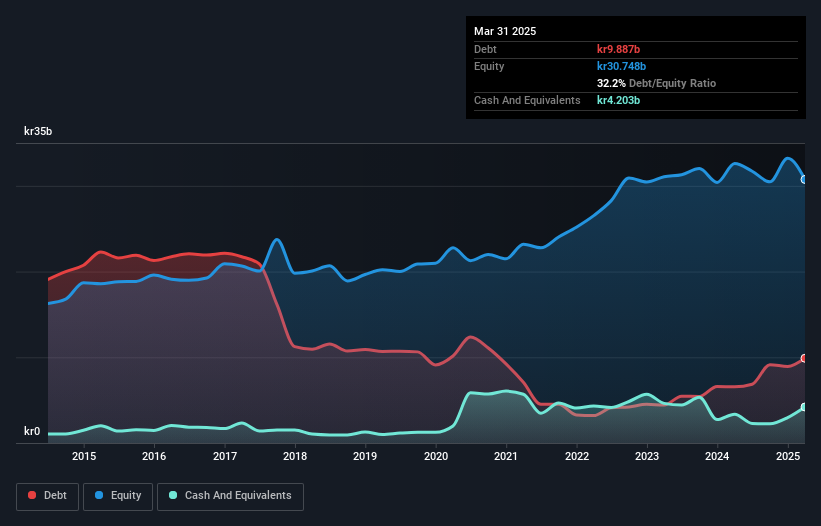Select the 2025 x-axis label
Viewport: 821px width, 526px height.
click(x=788, y=456)
